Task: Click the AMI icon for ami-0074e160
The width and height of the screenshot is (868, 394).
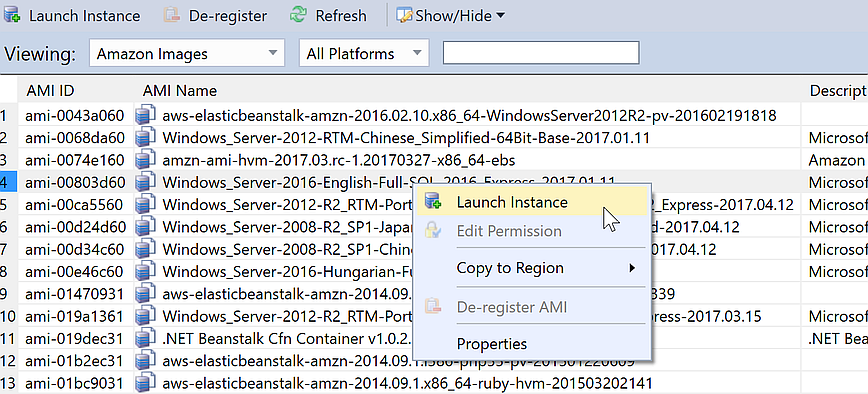Action: (x=145, y=160)
